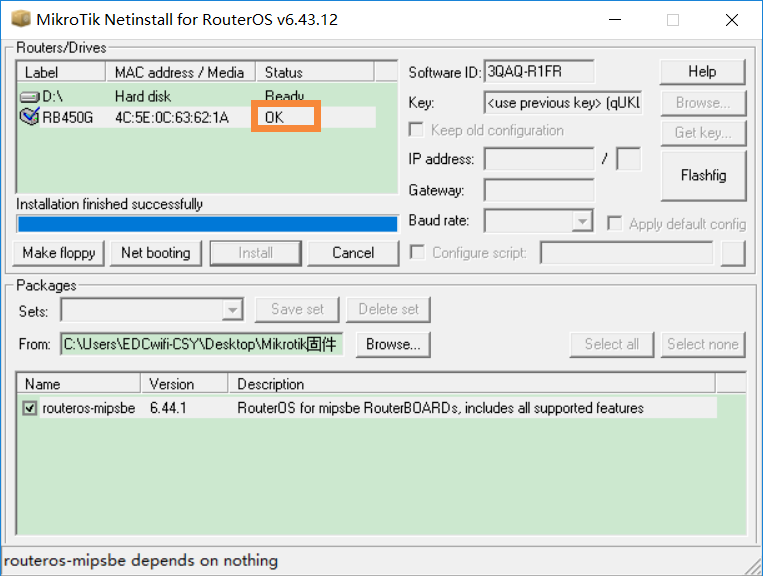Click version 6.44.1 of routeros-mipsbe
763x576 pixels.
[168, 408]
